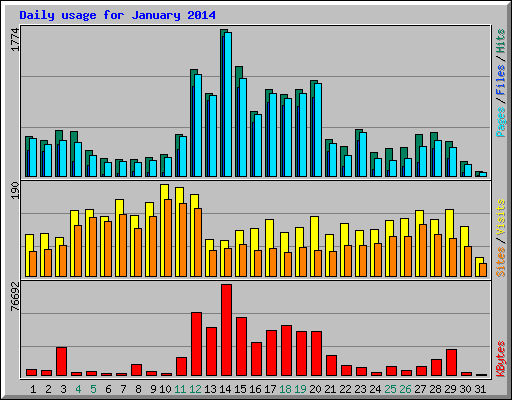512x400 pixels.
Task: Click the 'Pages' legend label
Action: (501, 122)
